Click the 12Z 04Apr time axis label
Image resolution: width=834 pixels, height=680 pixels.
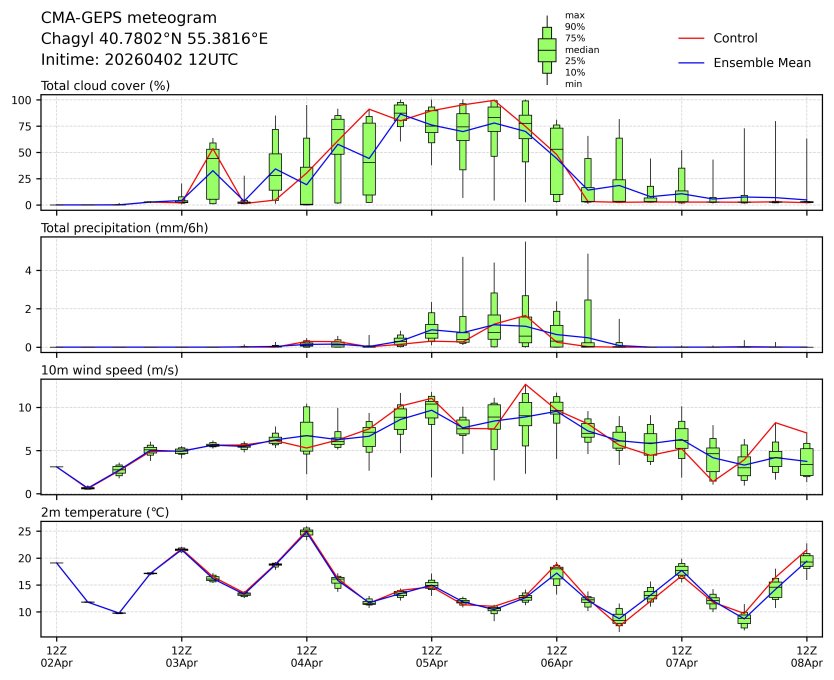(306, 657)
